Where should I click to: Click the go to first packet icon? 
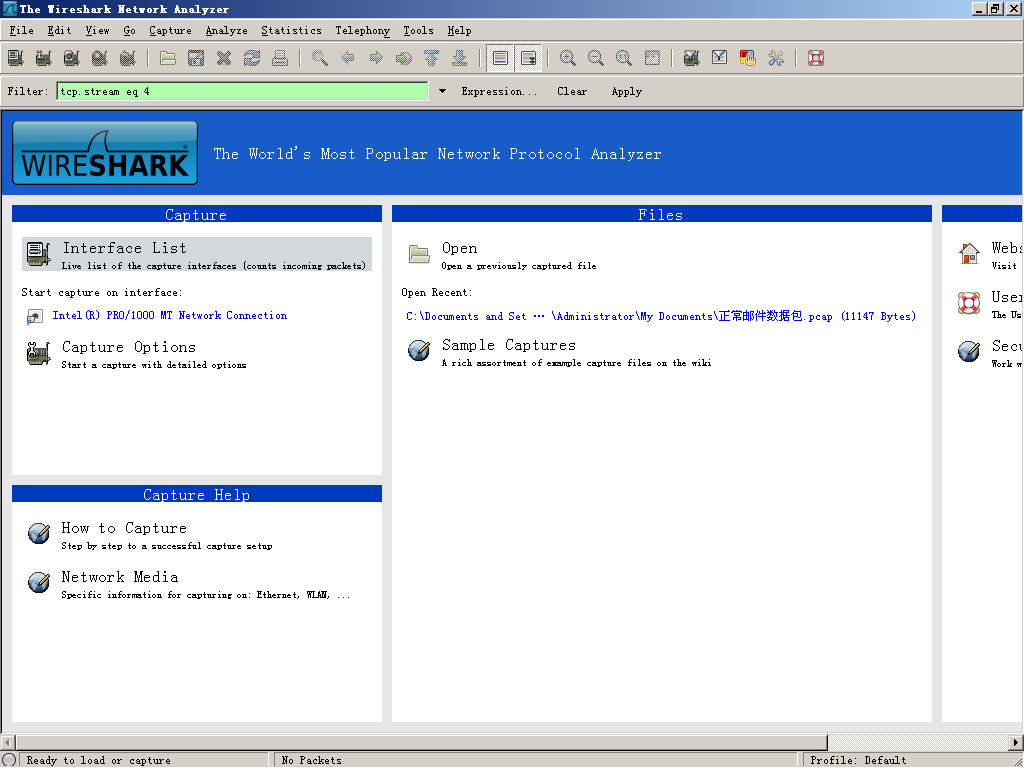coord(432,58)
